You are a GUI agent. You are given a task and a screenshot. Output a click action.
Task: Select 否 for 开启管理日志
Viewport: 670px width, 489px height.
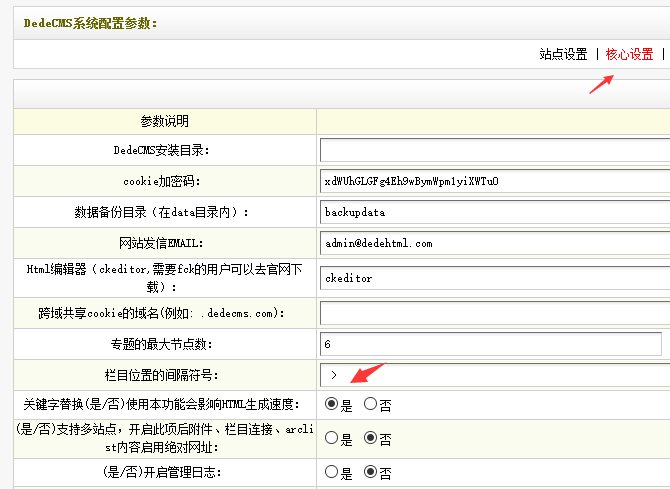click(370, 472)
